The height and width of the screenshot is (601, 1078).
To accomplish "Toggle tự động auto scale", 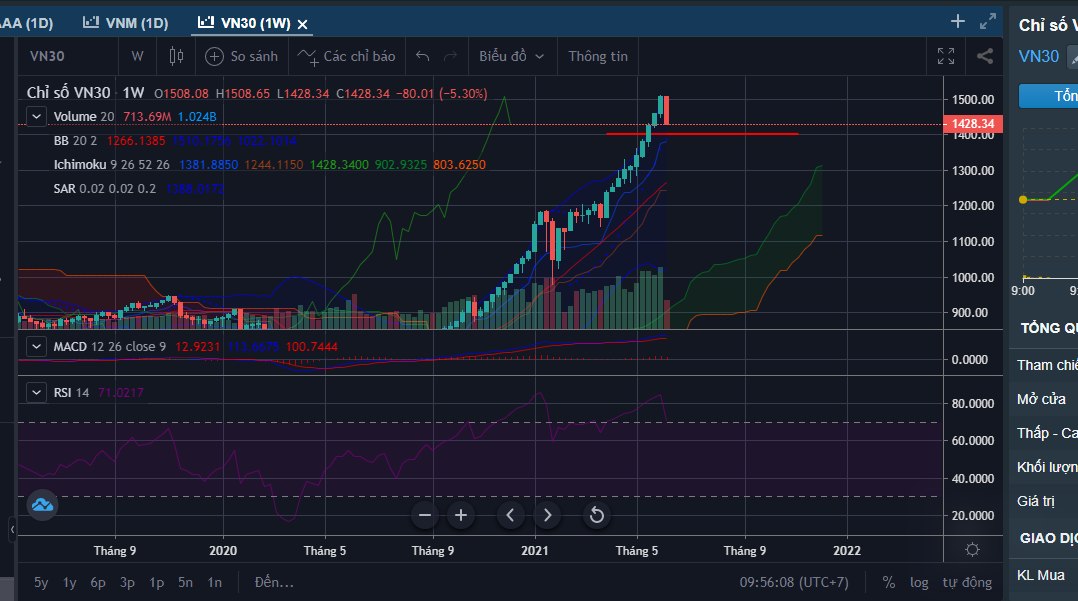I will [x=967, y=582].
